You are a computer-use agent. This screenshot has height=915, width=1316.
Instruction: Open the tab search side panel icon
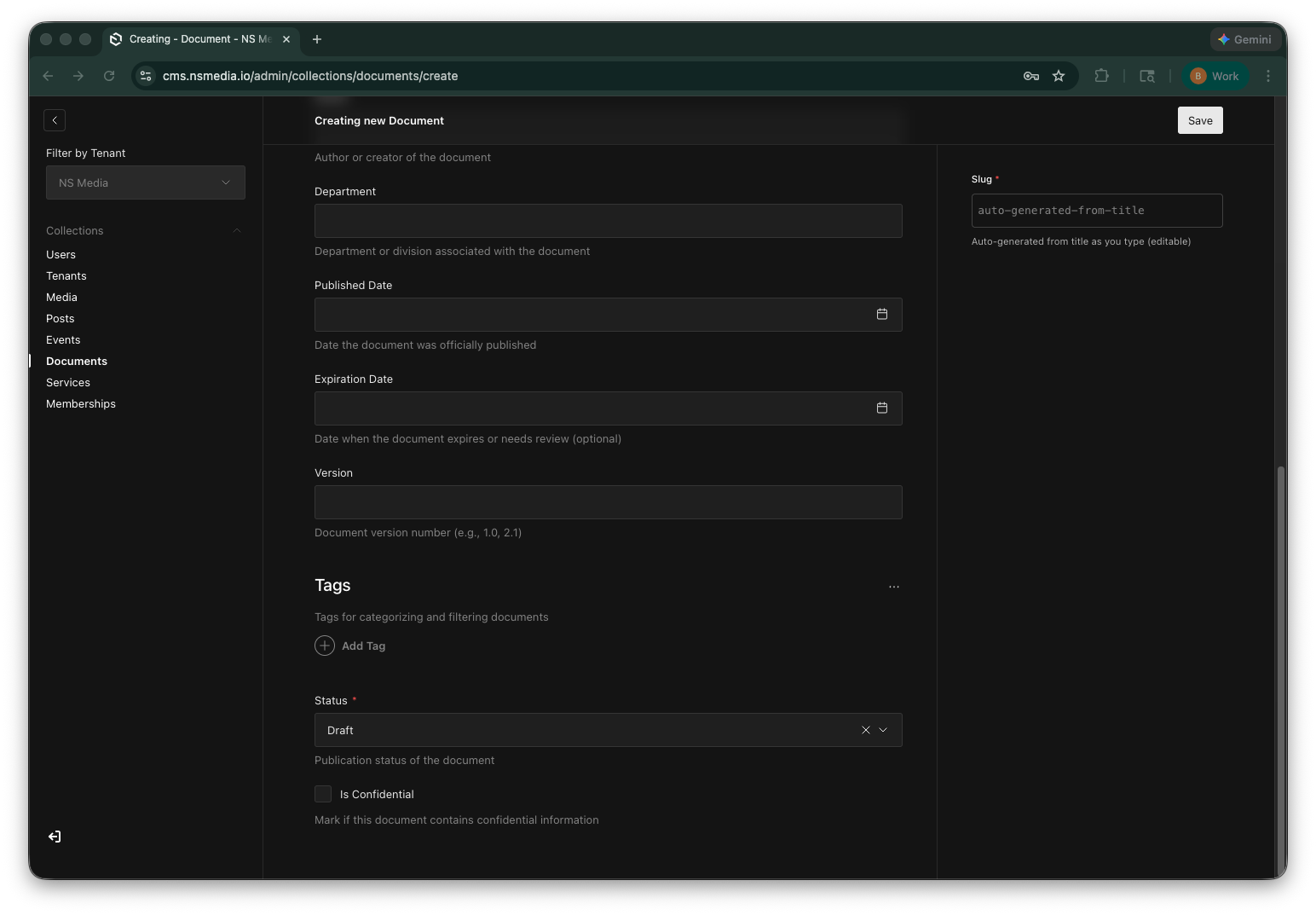pos(1147,76)
